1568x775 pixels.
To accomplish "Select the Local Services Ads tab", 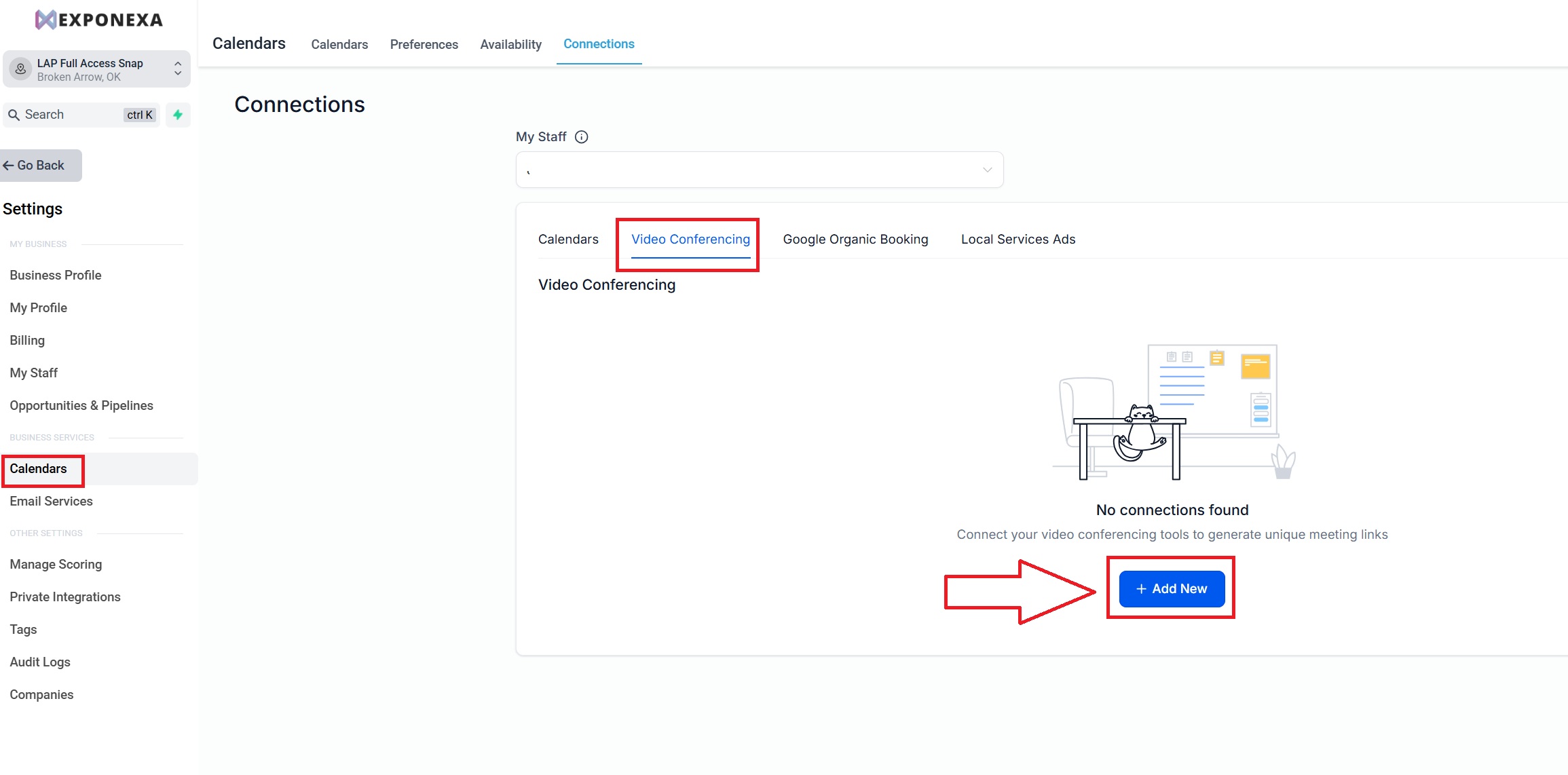I will pyautogui.click(x=1018, y=240).
